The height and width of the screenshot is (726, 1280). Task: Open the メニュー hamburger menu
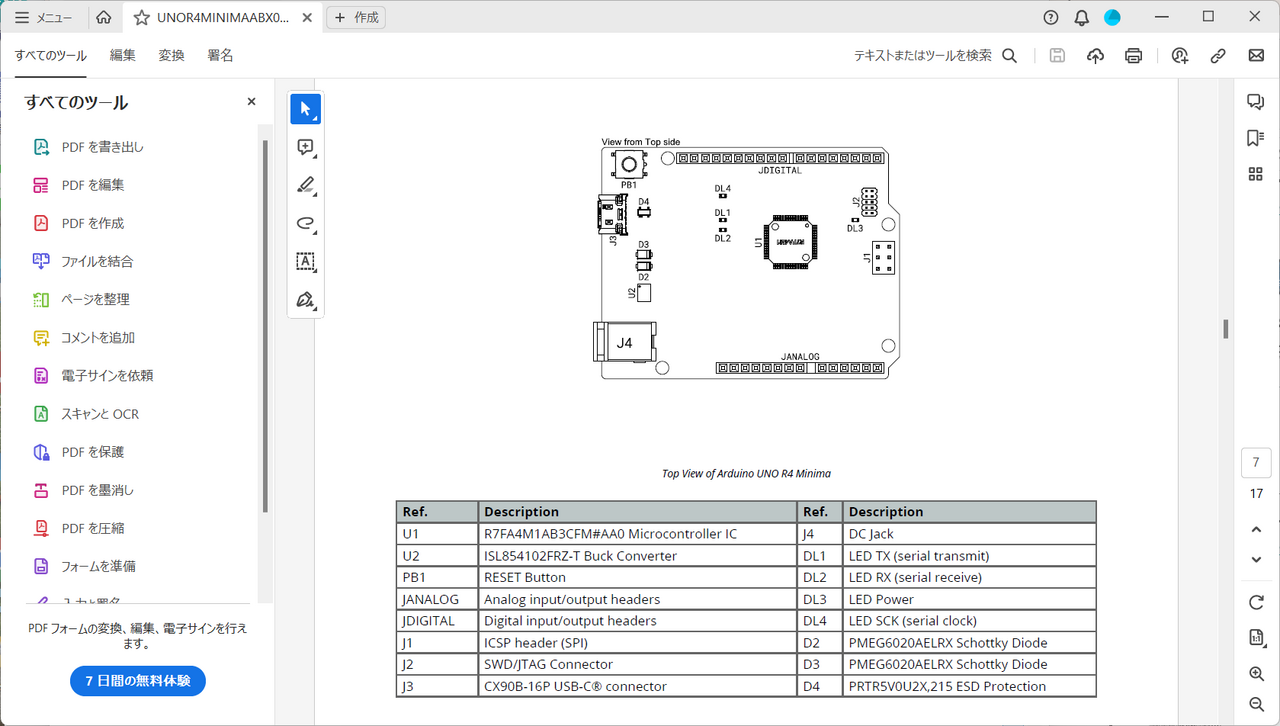(43, 18)
